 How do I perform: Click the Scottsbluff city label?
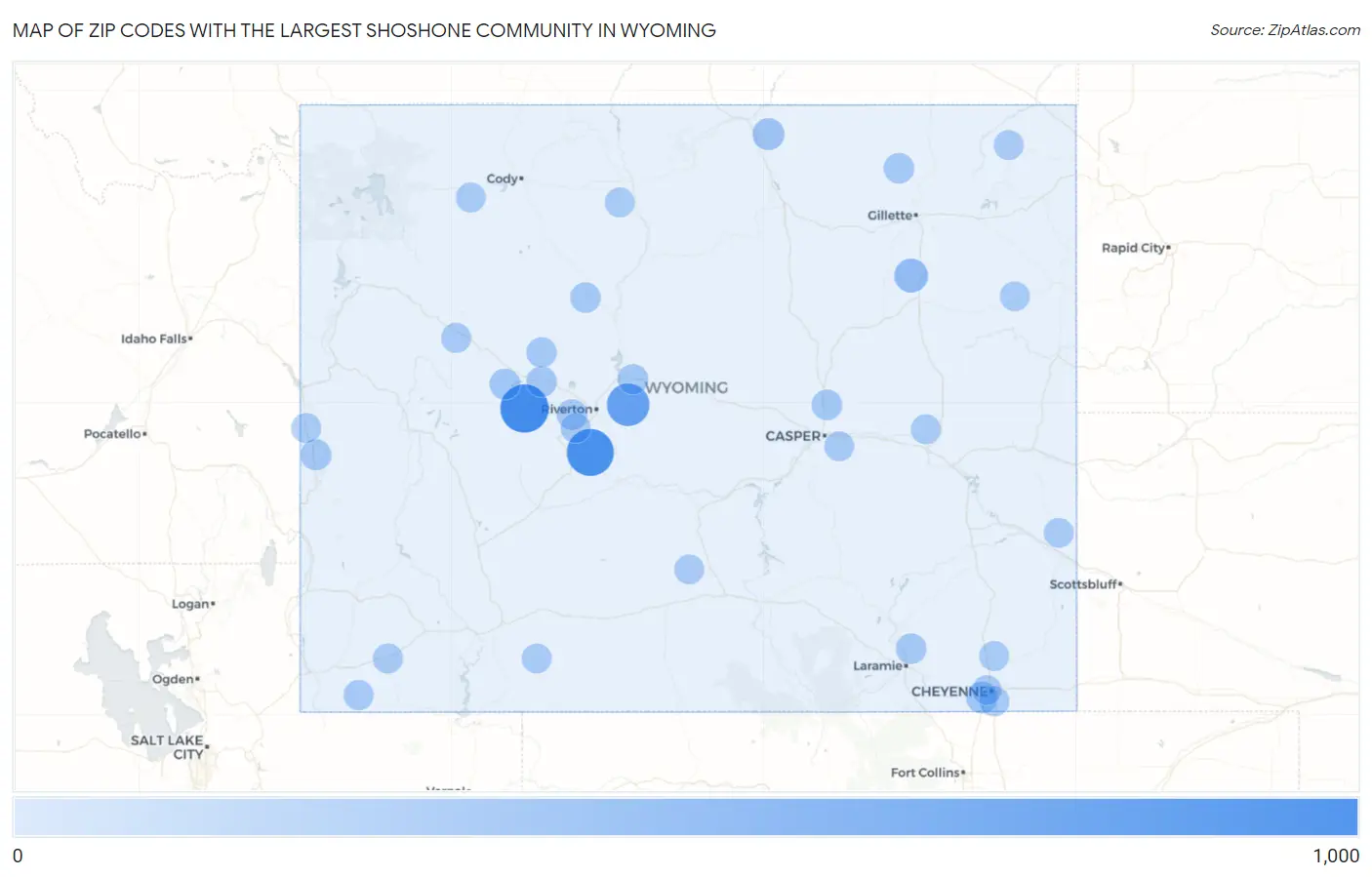click(1085, 584)
